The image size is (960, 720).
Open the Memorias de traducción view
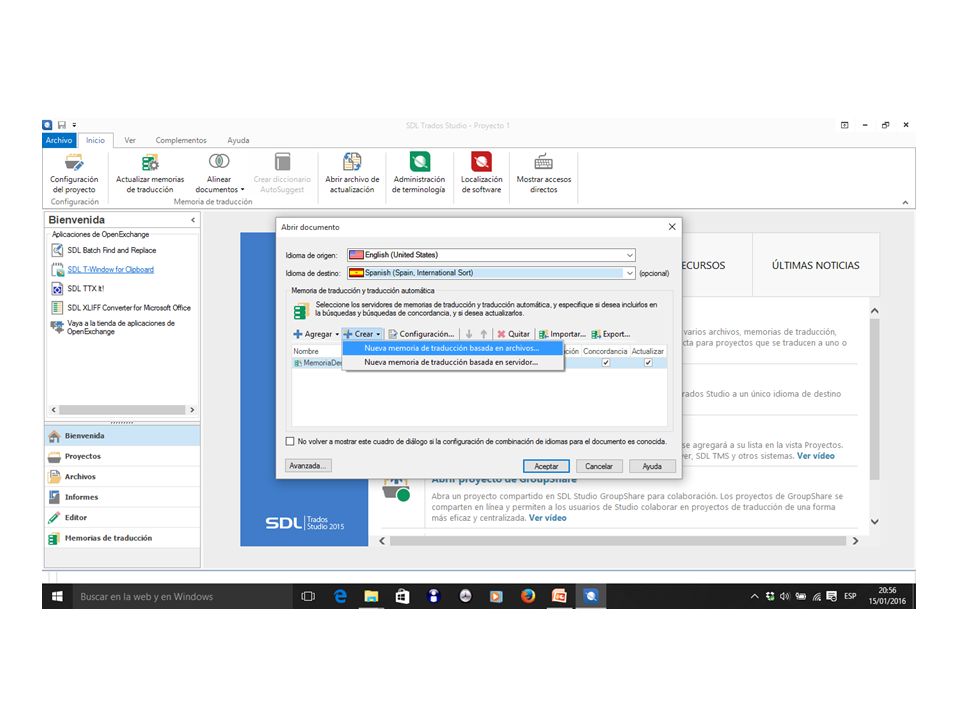click(122, 538)
